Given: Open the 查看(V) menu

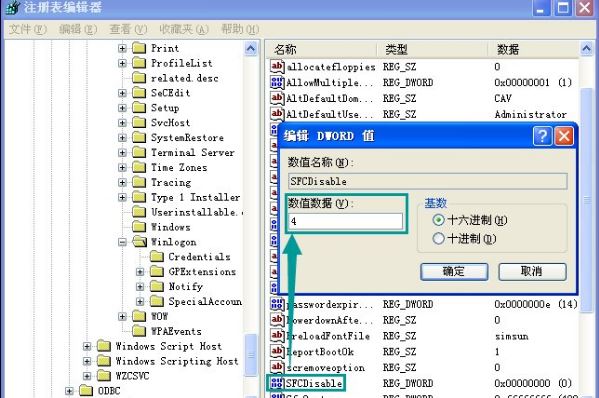Looking at the screenshot, I should point(128,29).
